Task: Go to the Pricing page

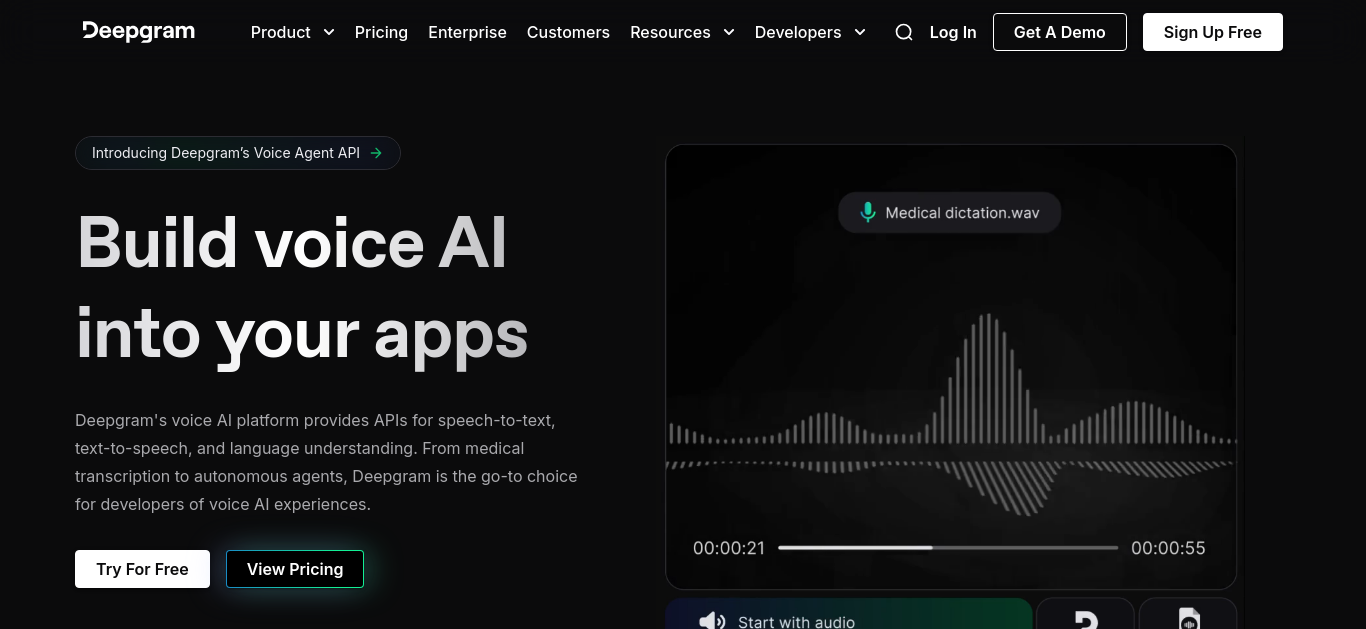Action: tap(381, 32)
